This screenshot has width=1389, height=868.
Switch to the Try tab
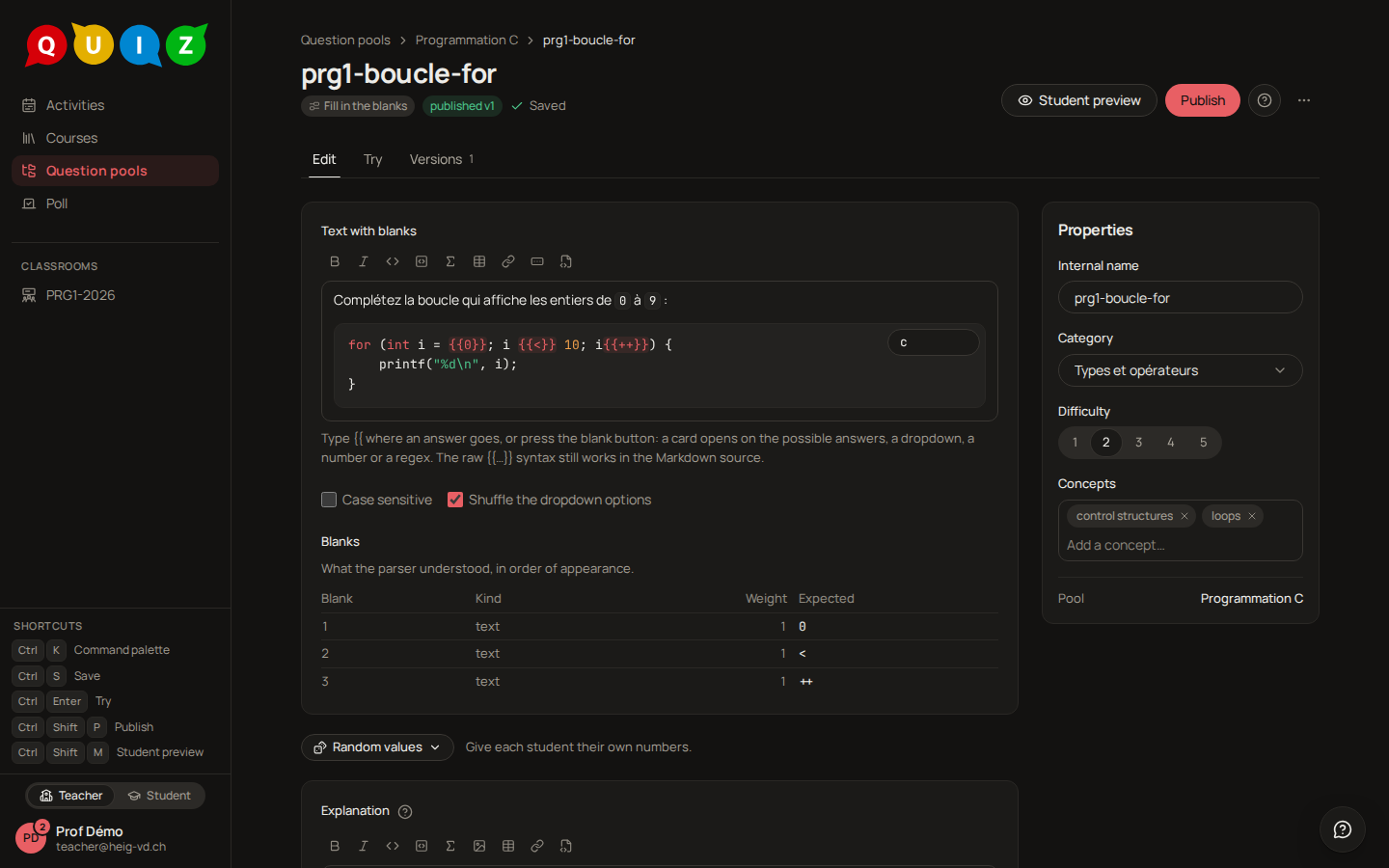[x=373, y=159]
